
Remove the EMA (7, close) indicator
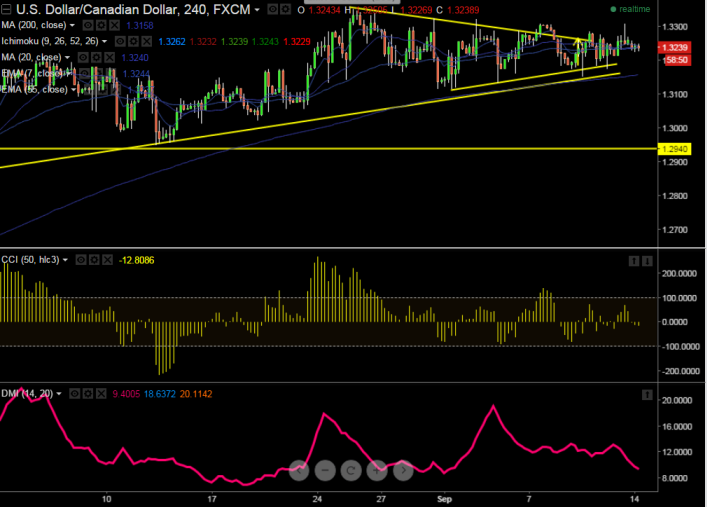pos(111,74)
